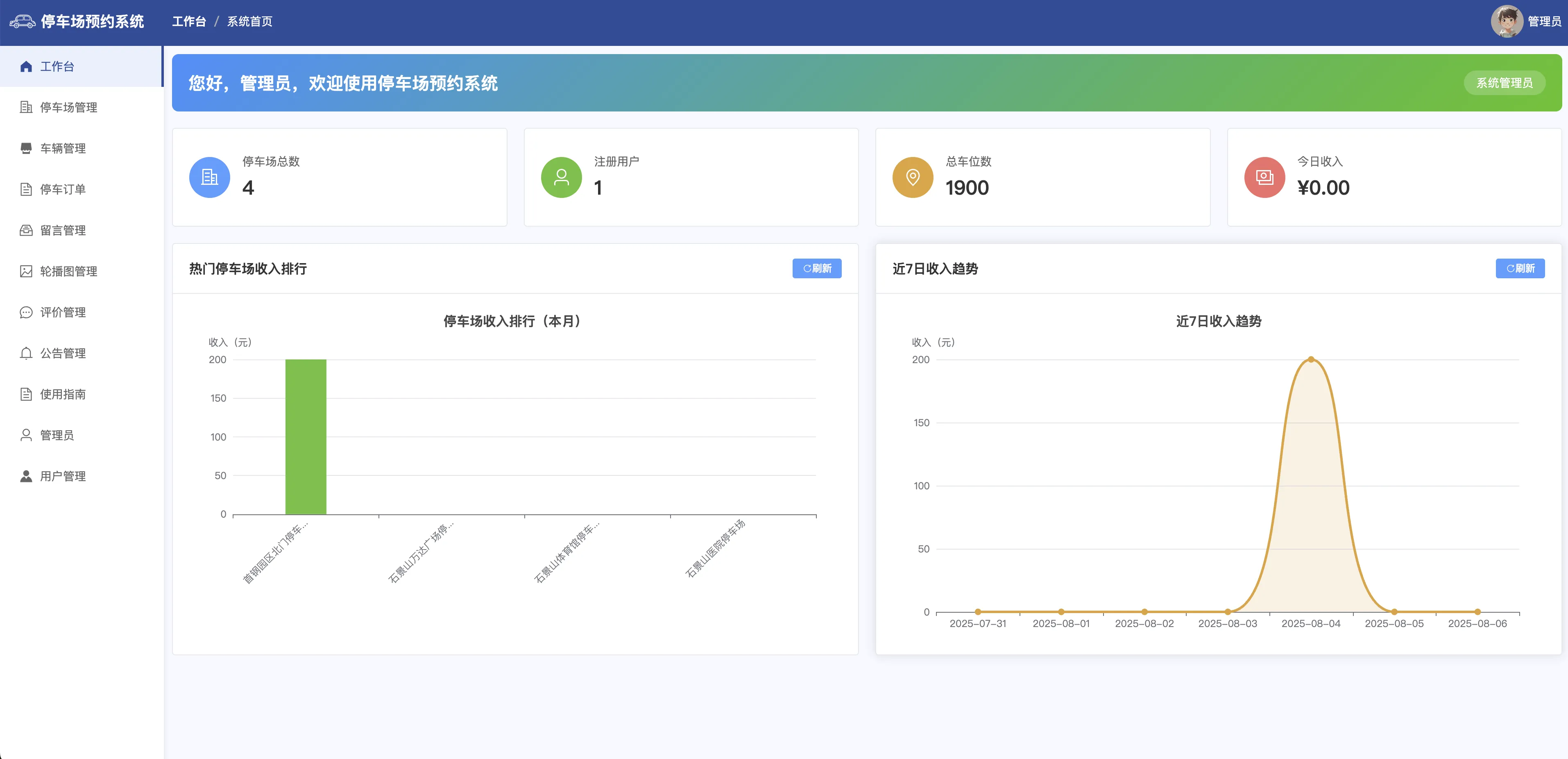Click the 2025-08-04 peak data point

pyautogui.click(x=1310, y=359)
